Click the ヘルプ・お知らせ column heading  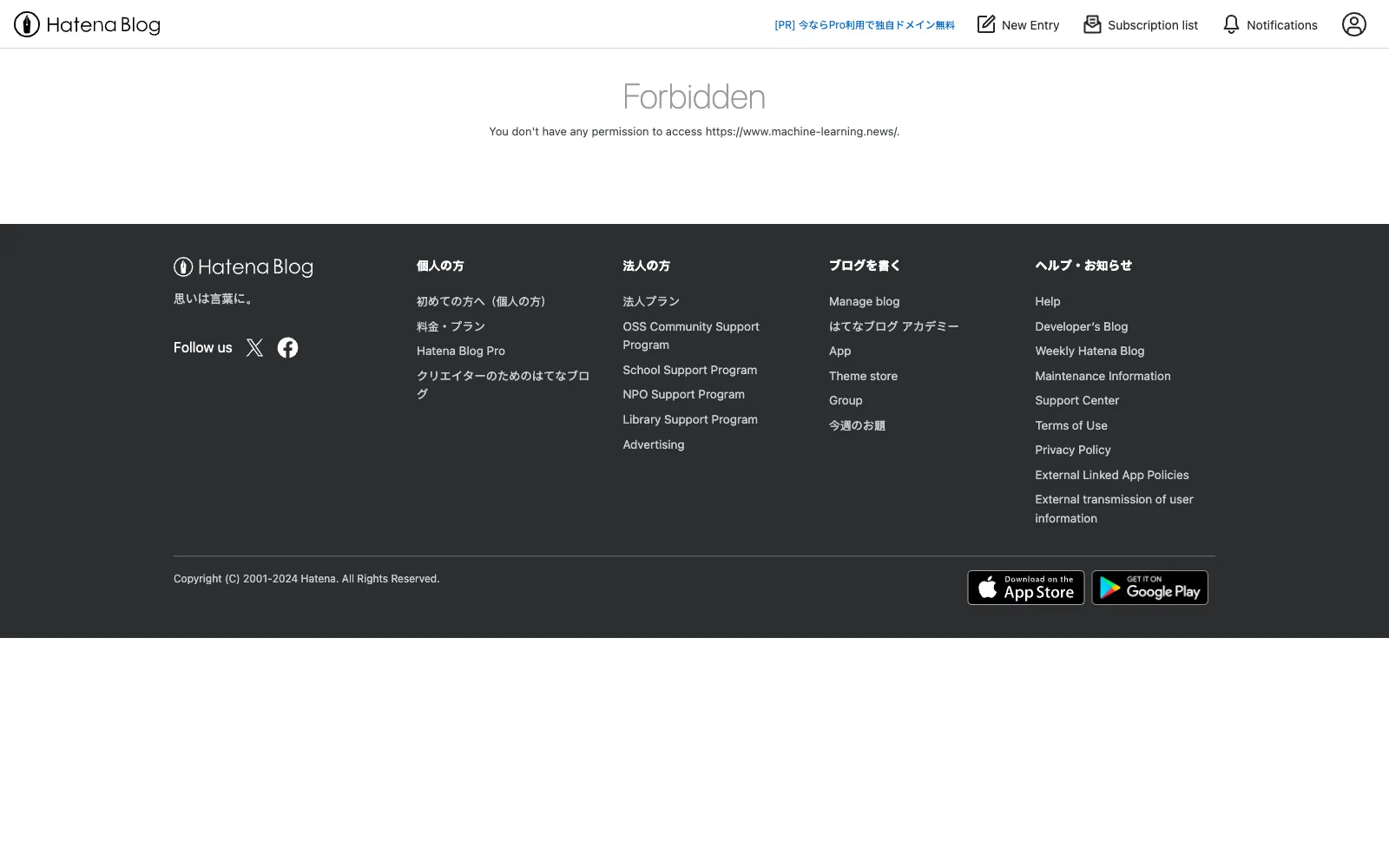click(x=1083, y=266)
